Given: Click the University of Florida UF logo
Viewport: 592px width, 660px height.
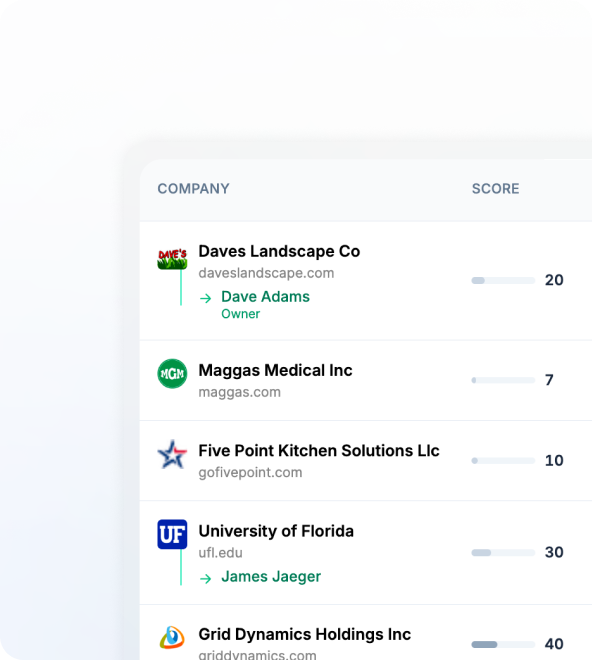Looking at the screenshot, I should point(172,534).
